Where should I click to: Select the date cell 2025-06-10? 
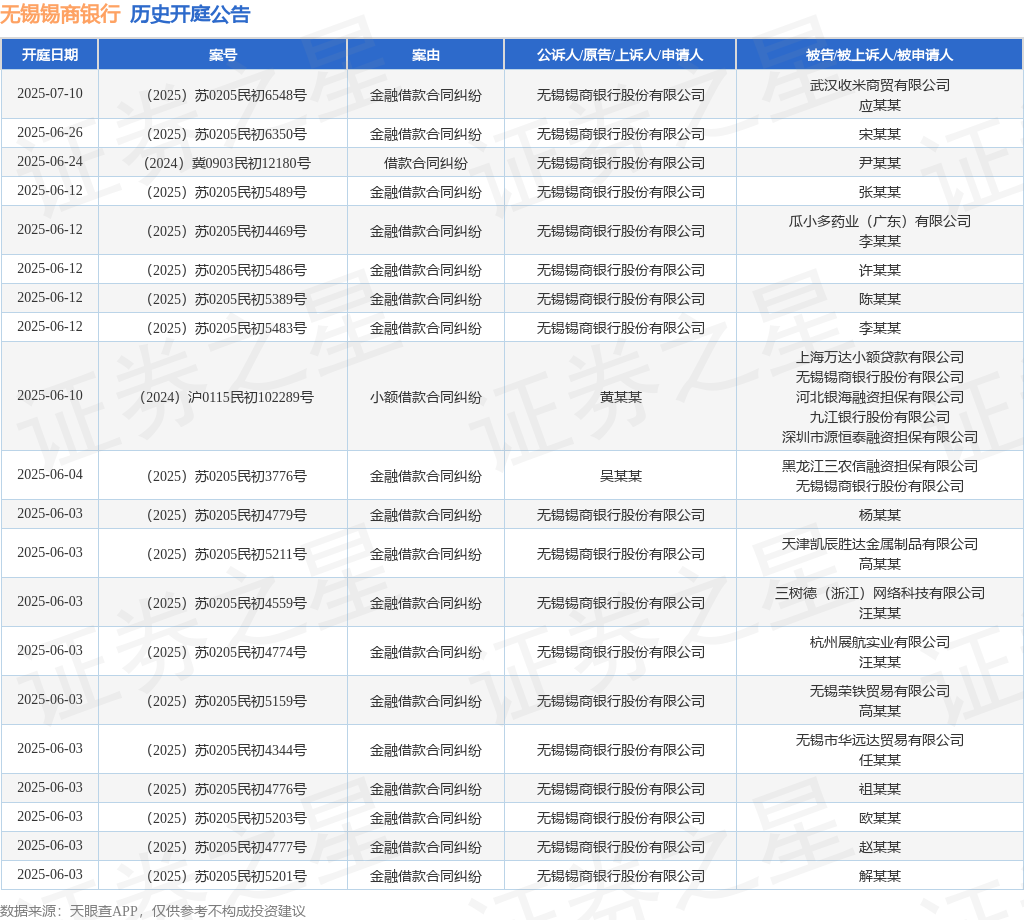point(50,395)
